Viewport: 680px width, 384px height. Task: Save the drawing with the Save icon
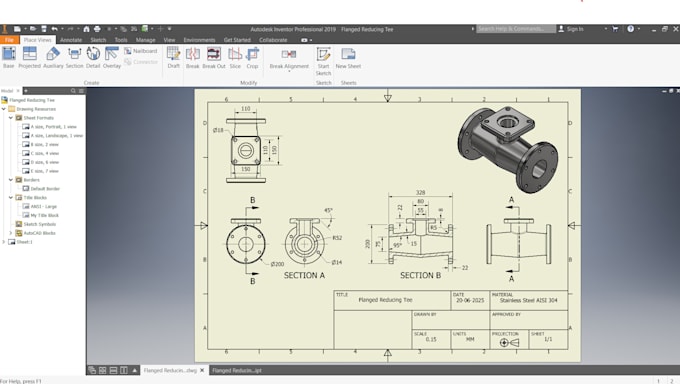(x=44, y=29)
